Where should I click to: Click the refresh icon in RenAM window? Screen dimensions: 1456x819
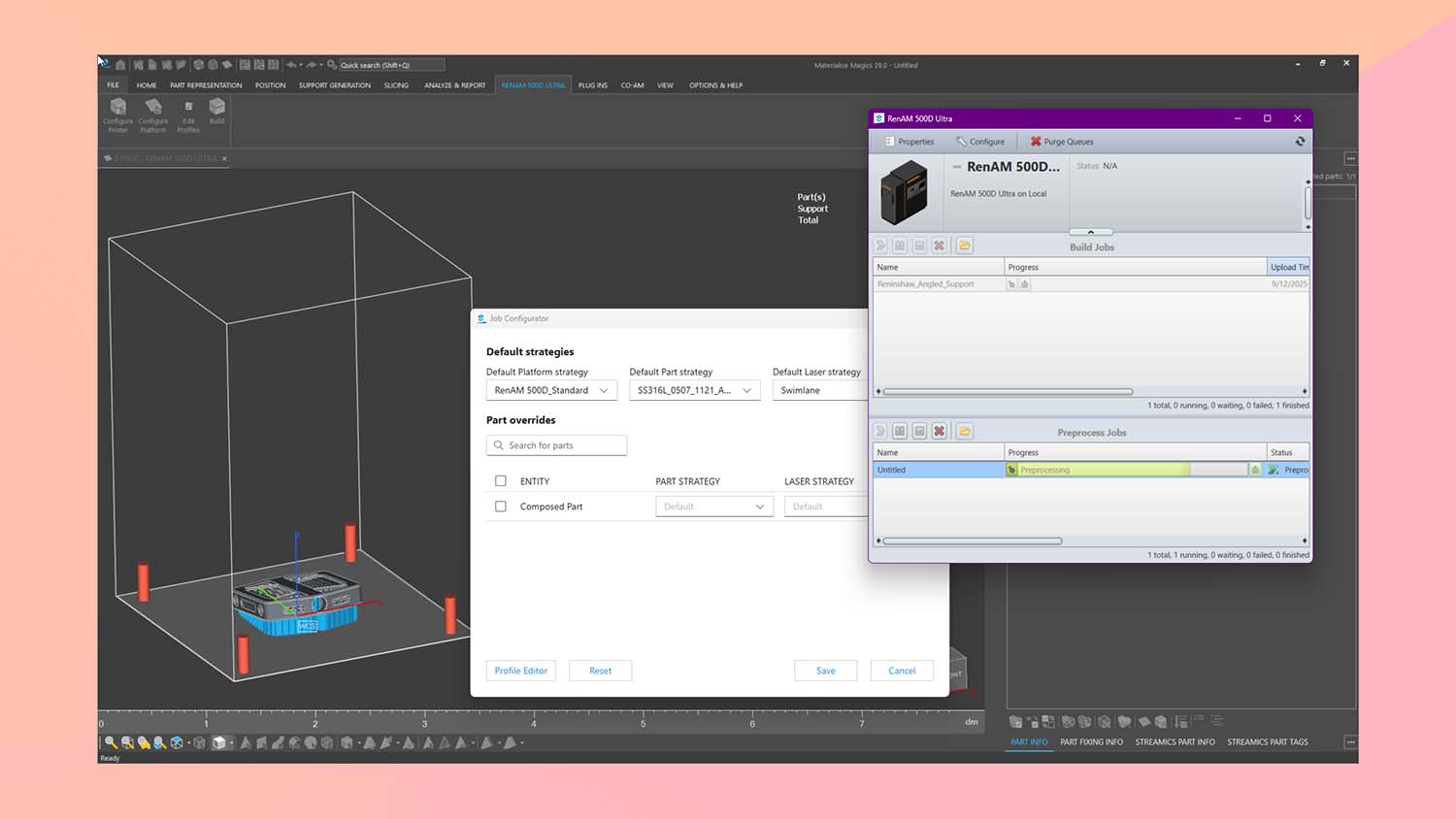click(x=1300, y=142)
